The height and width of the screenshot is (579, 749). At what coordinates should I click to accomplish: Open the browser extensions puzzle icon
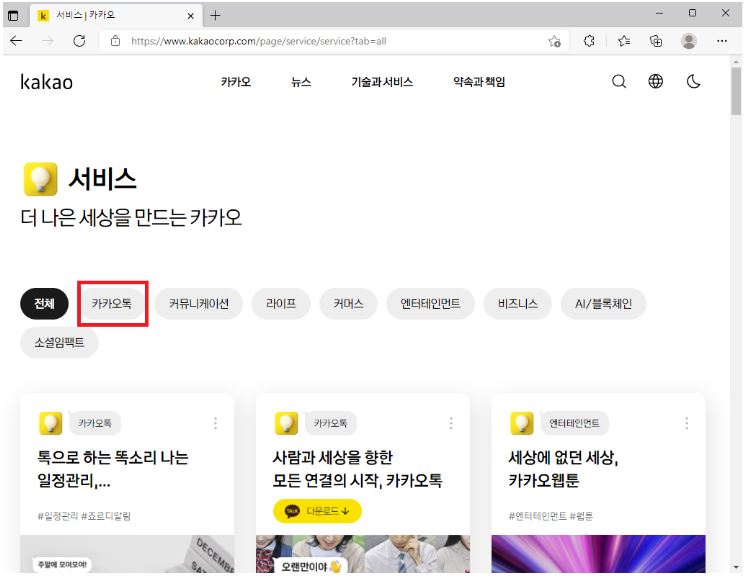click(589, 41)
